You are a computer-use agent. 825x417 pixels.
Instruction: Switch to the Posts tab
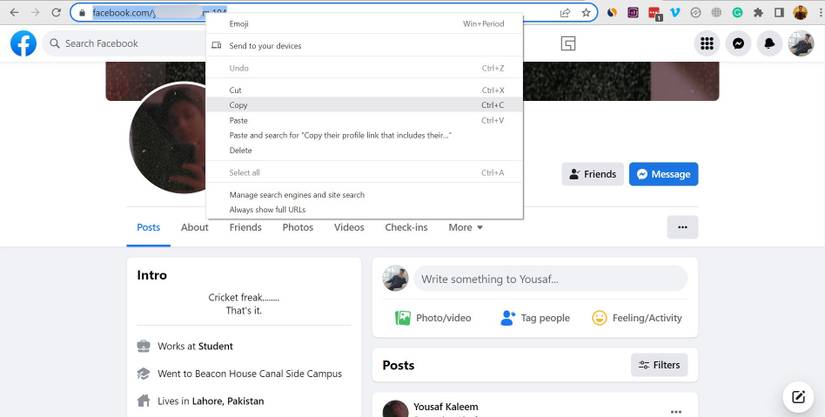coord(148,227)
